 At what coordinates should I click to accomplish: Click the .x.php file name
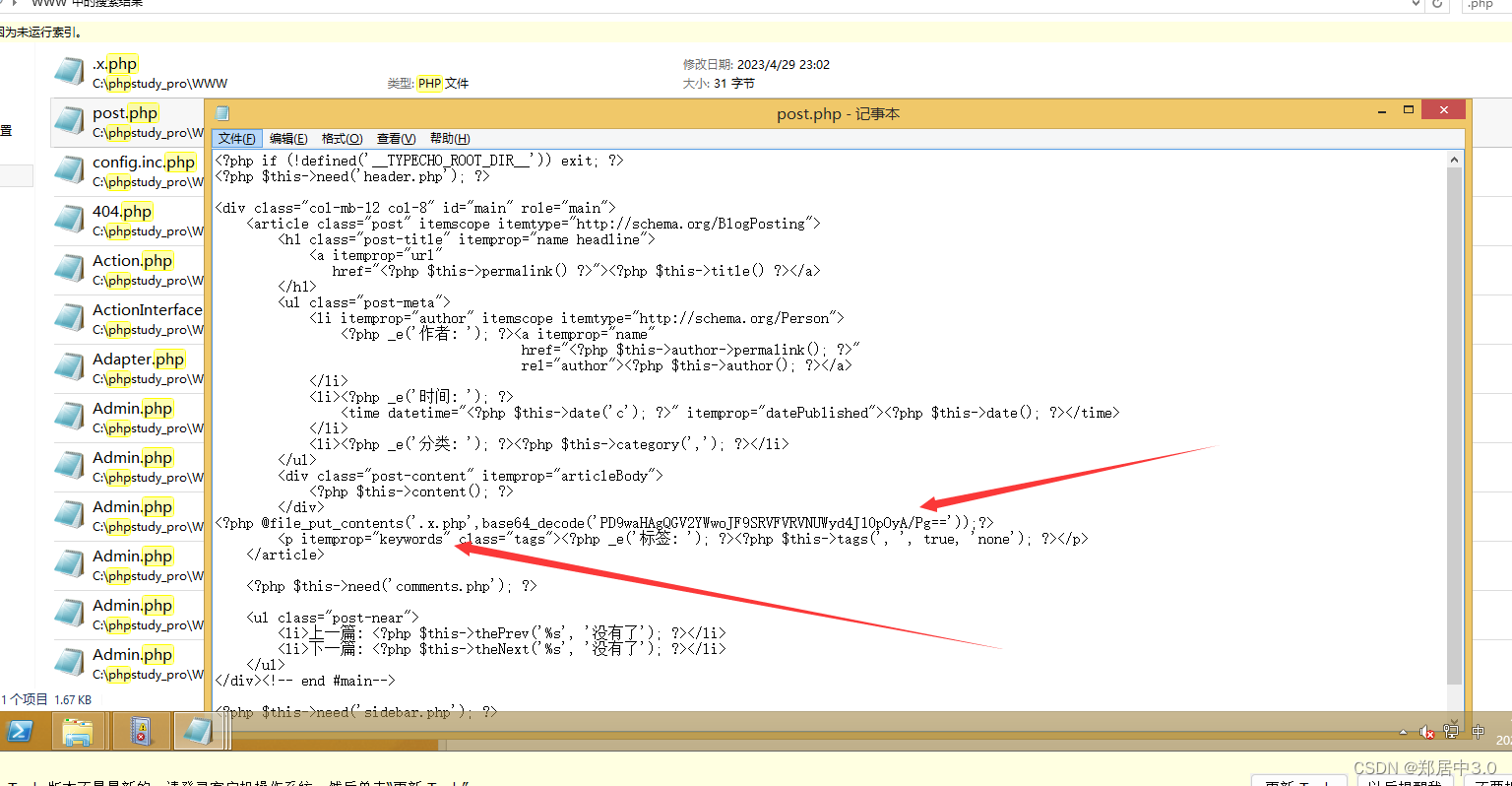(115, 64)
